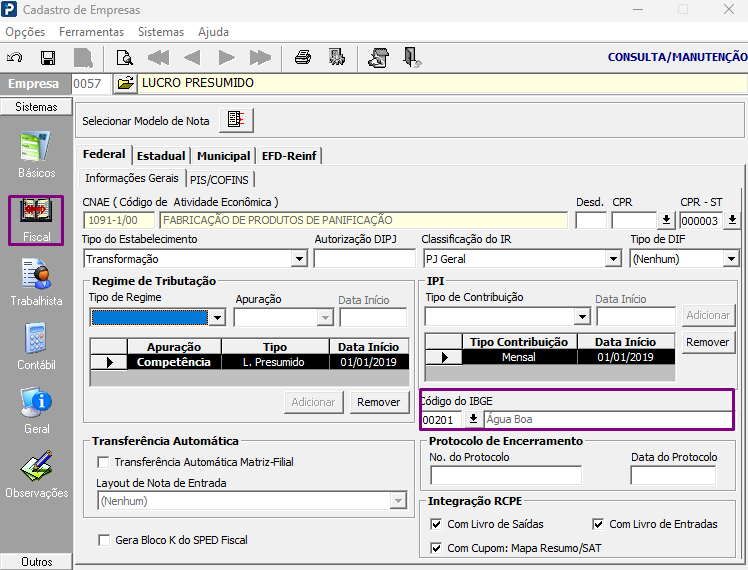The image size is (748, 570).
Task: Click the printer with hand toolbar icon
Action: tap(379, 58)
